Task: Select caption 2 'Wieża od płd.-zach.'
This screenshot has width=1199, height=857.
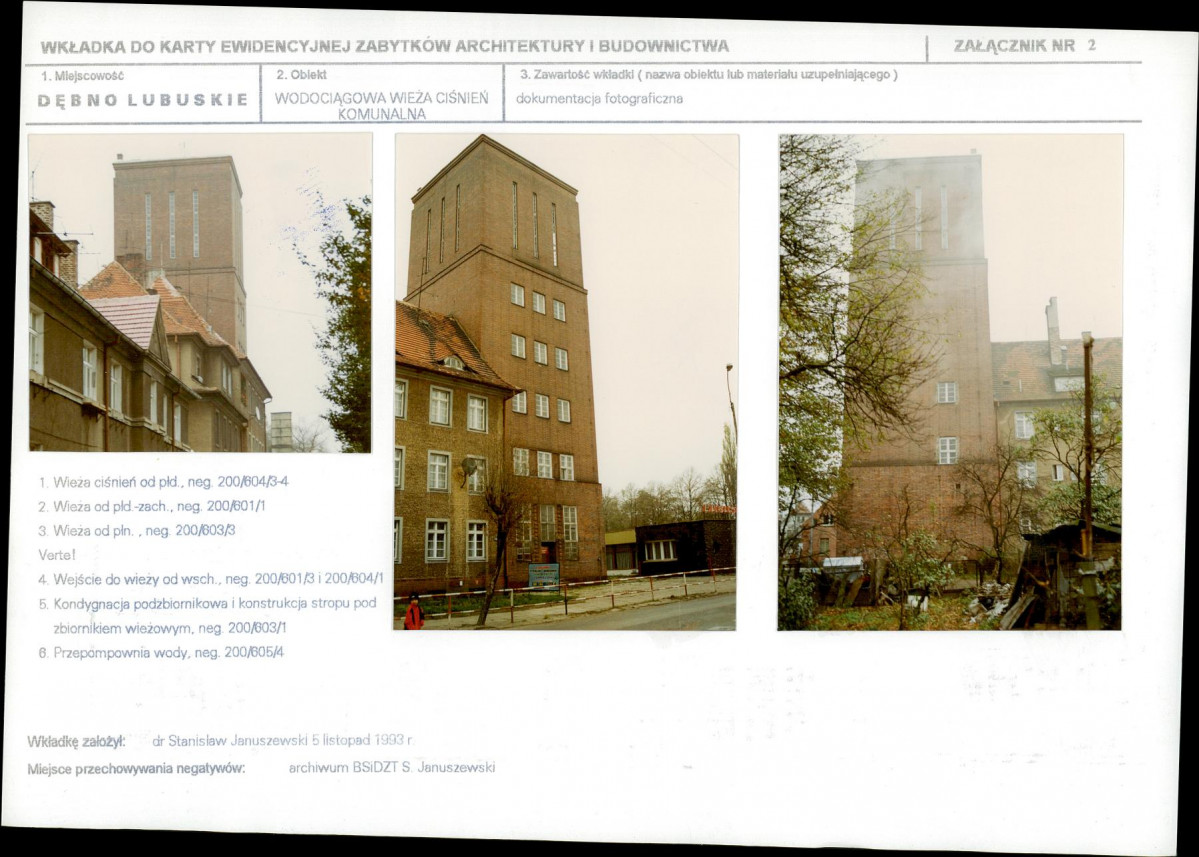Action: point(152,506)
